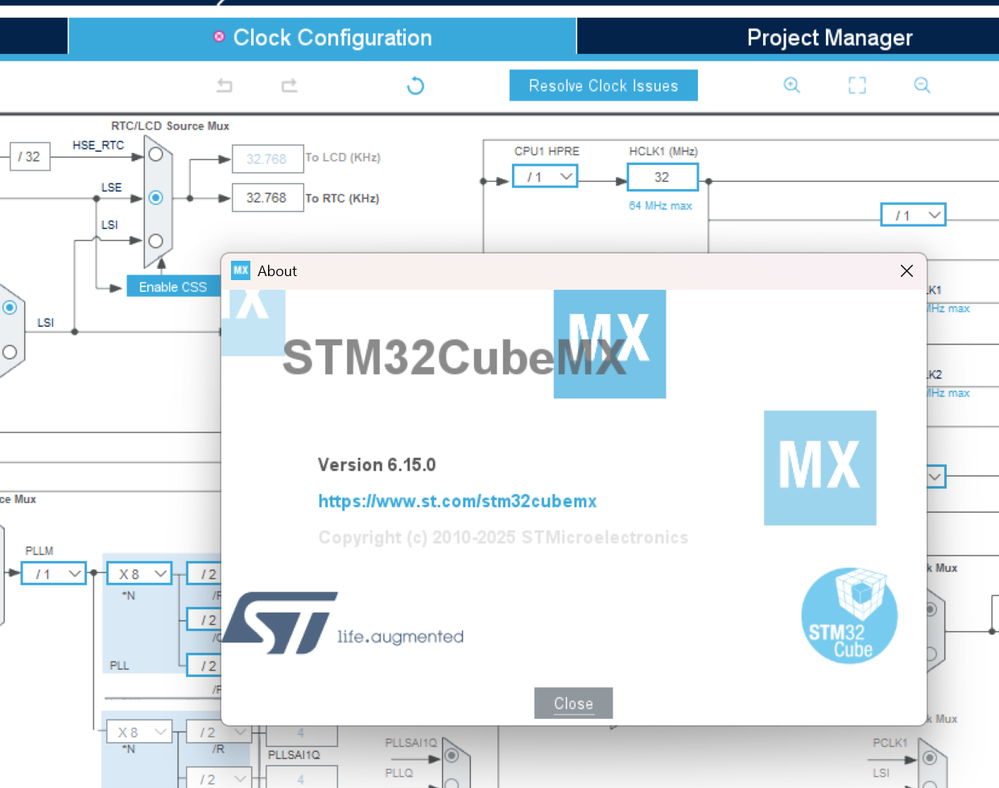
Task: Select HSE_RTC as RTC/LCD source
Action: [x=156, y=154]
